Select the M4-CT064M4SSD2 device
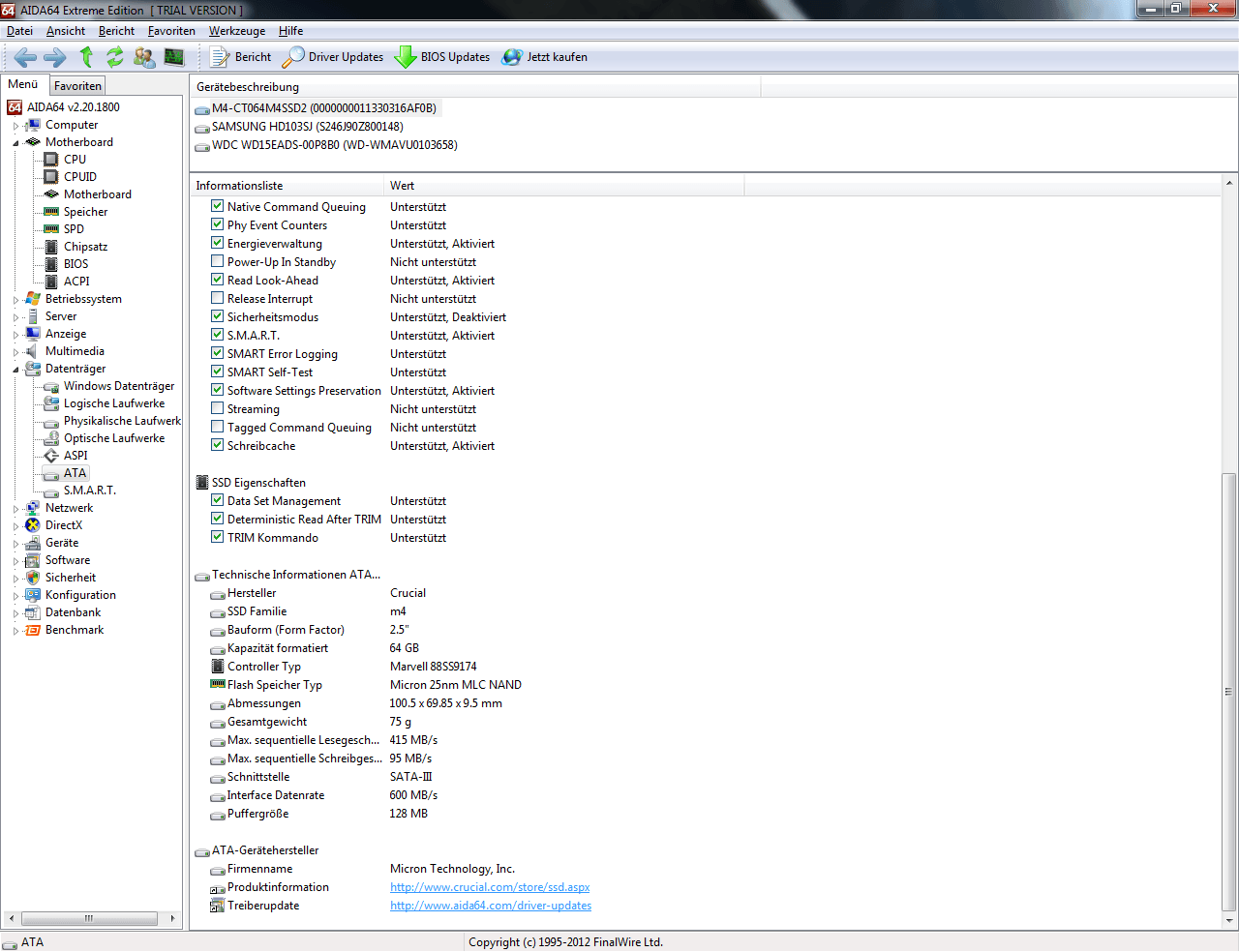Viewport: 1239px width, 952px height. 324,108
